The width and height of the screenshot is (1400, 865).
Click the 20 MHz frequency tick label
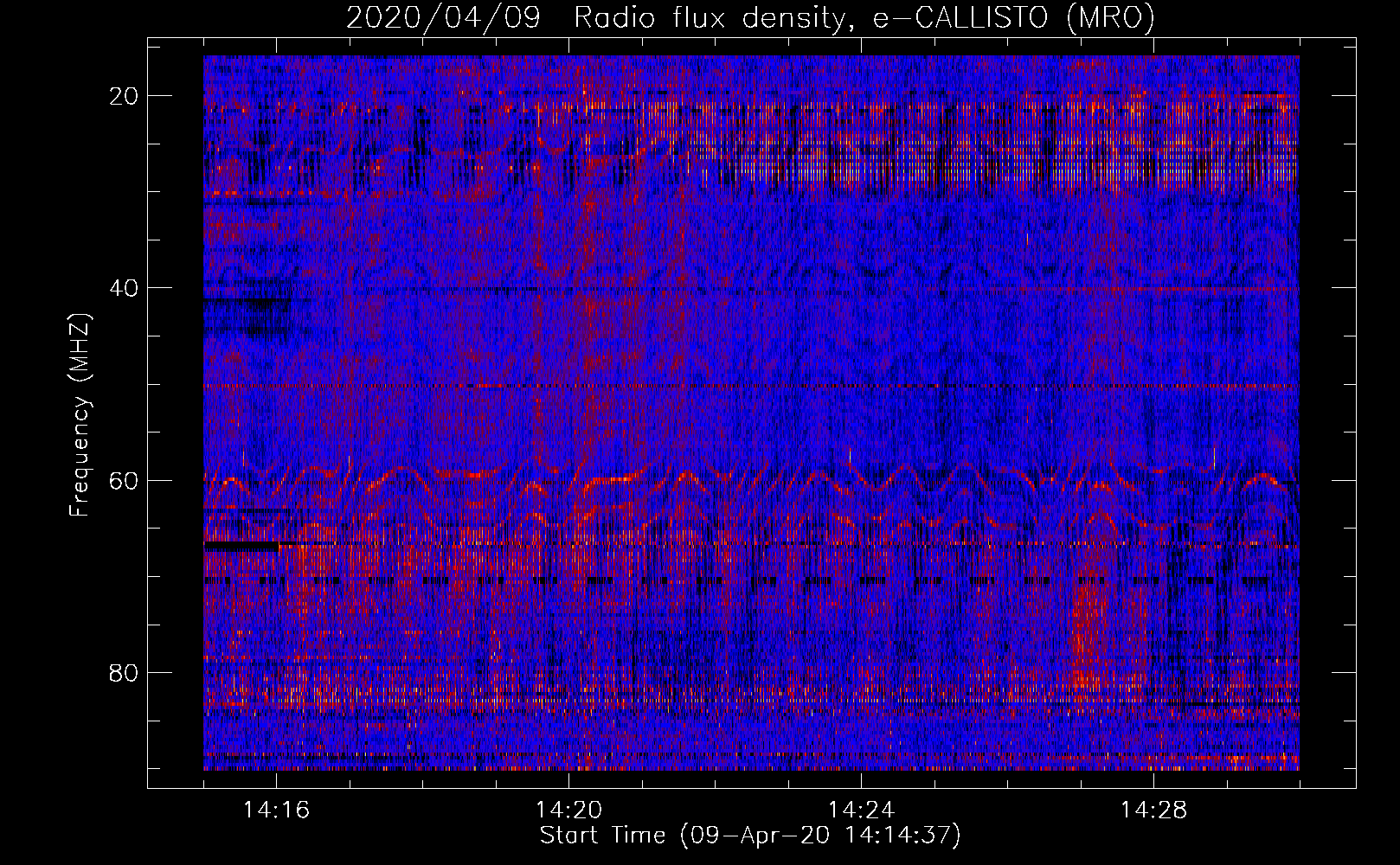point(124,96)
